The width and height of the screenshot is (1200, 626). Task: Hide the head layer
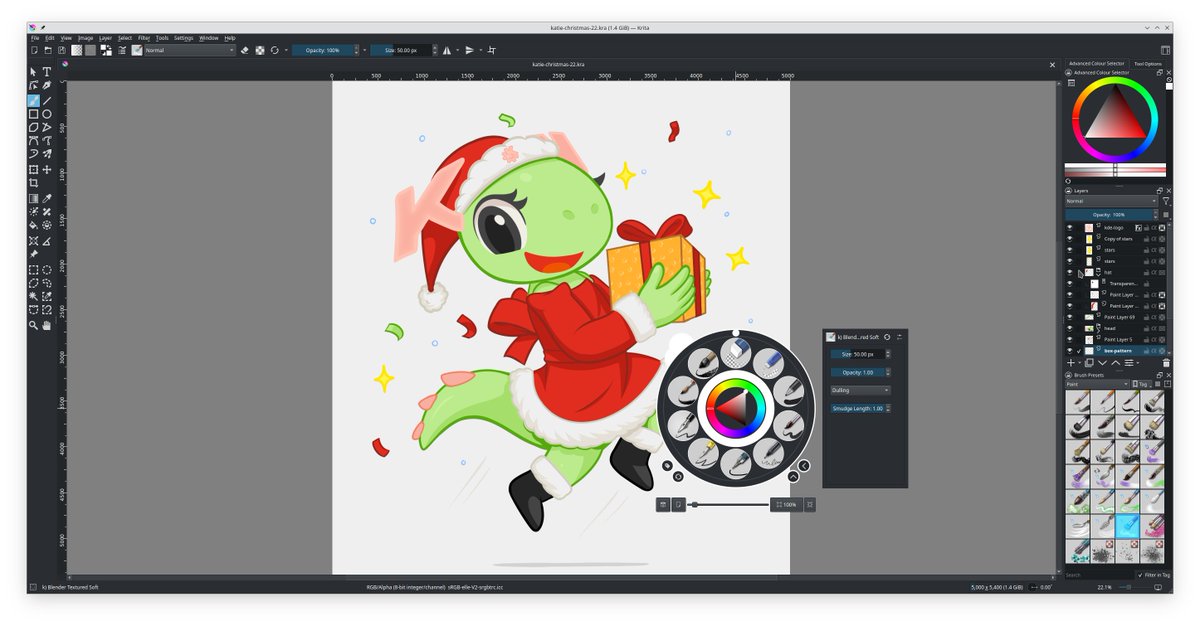tap(1070, 328)
